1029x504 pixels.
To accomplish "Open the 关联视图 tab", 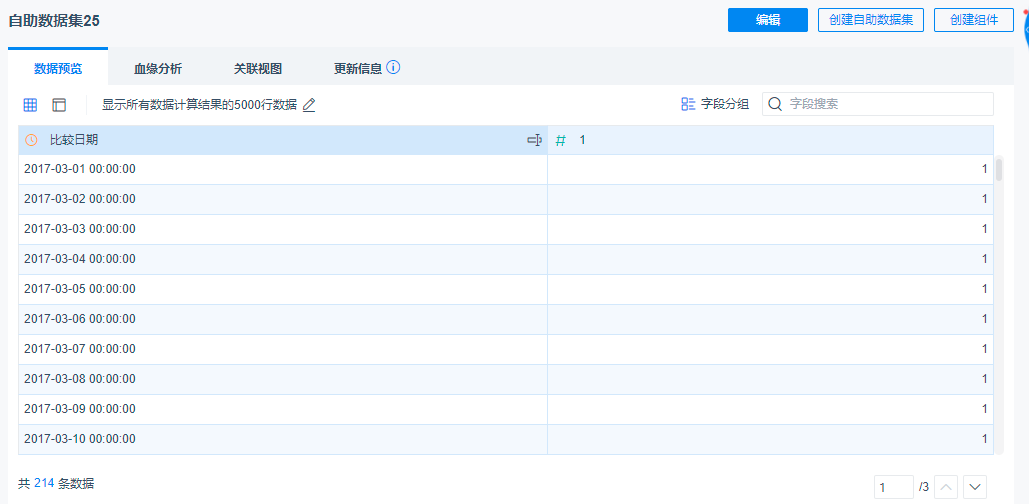I will click(x=258, y=69).
